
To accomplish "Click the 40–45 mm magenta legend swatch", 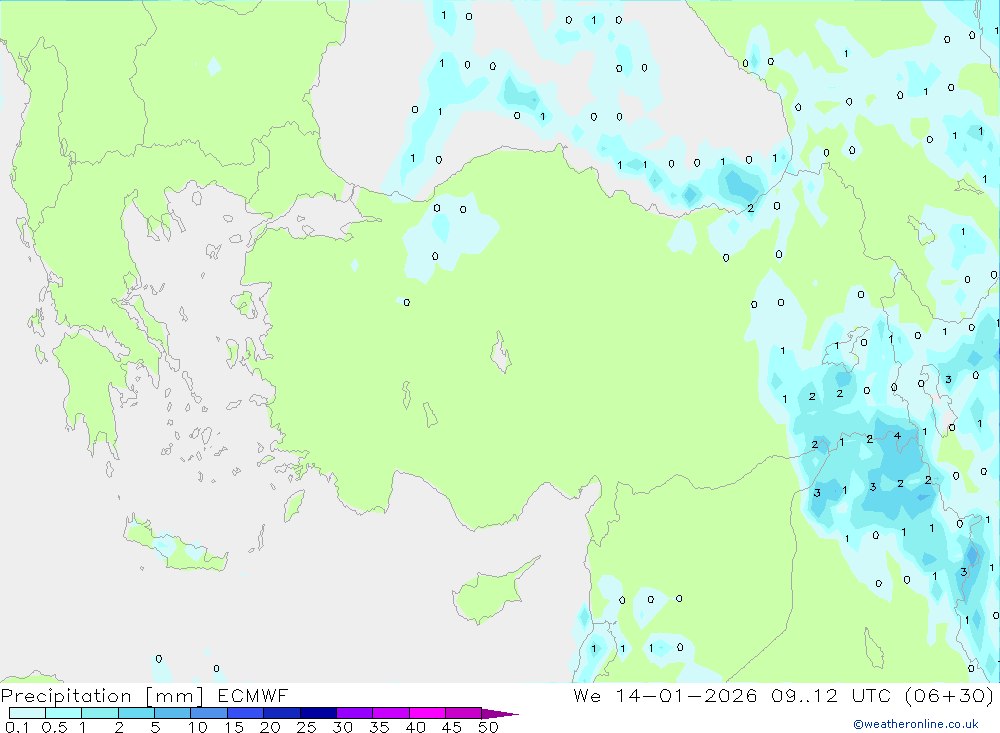I will 427,713.
